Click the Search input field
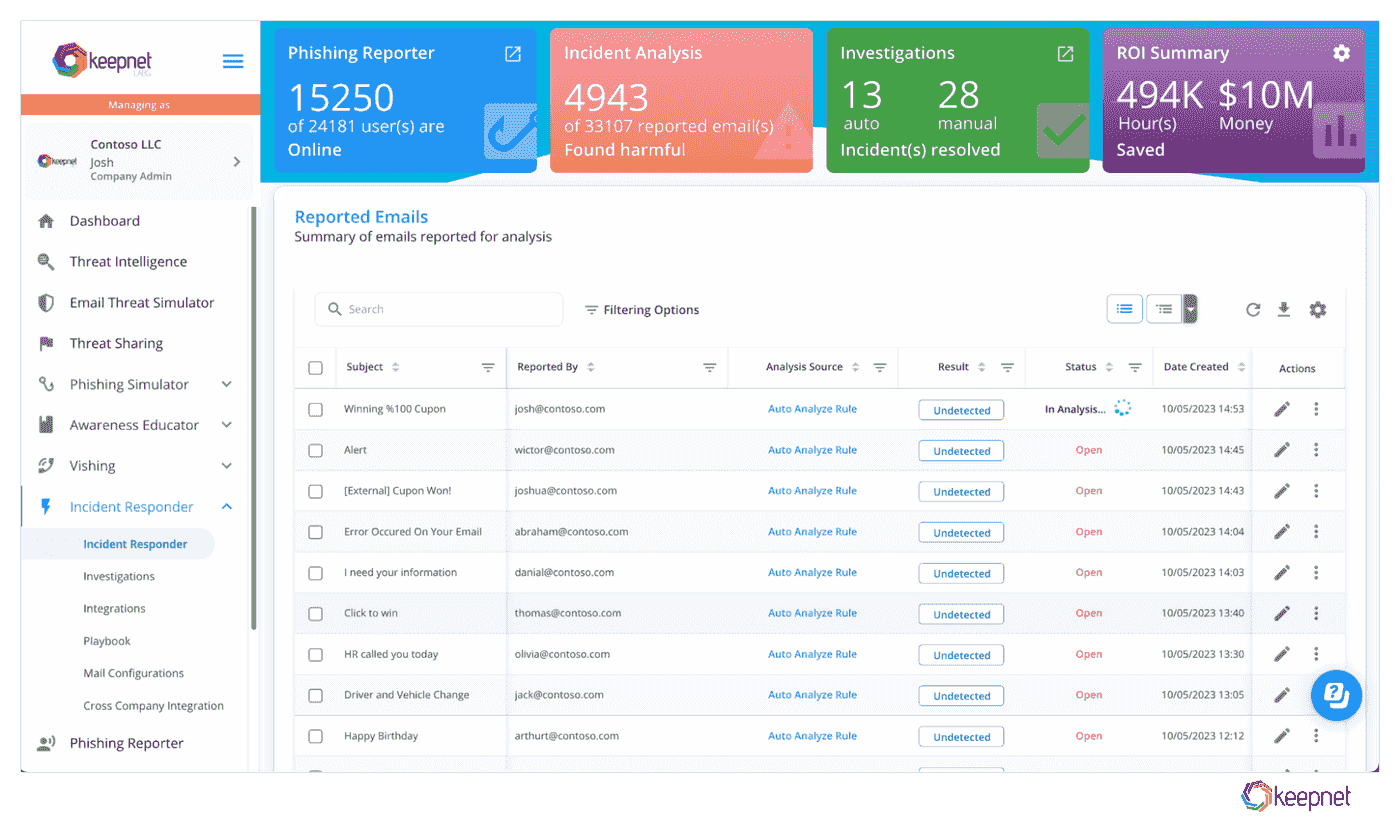The image size is (1400, 833). tap(439, 309)
